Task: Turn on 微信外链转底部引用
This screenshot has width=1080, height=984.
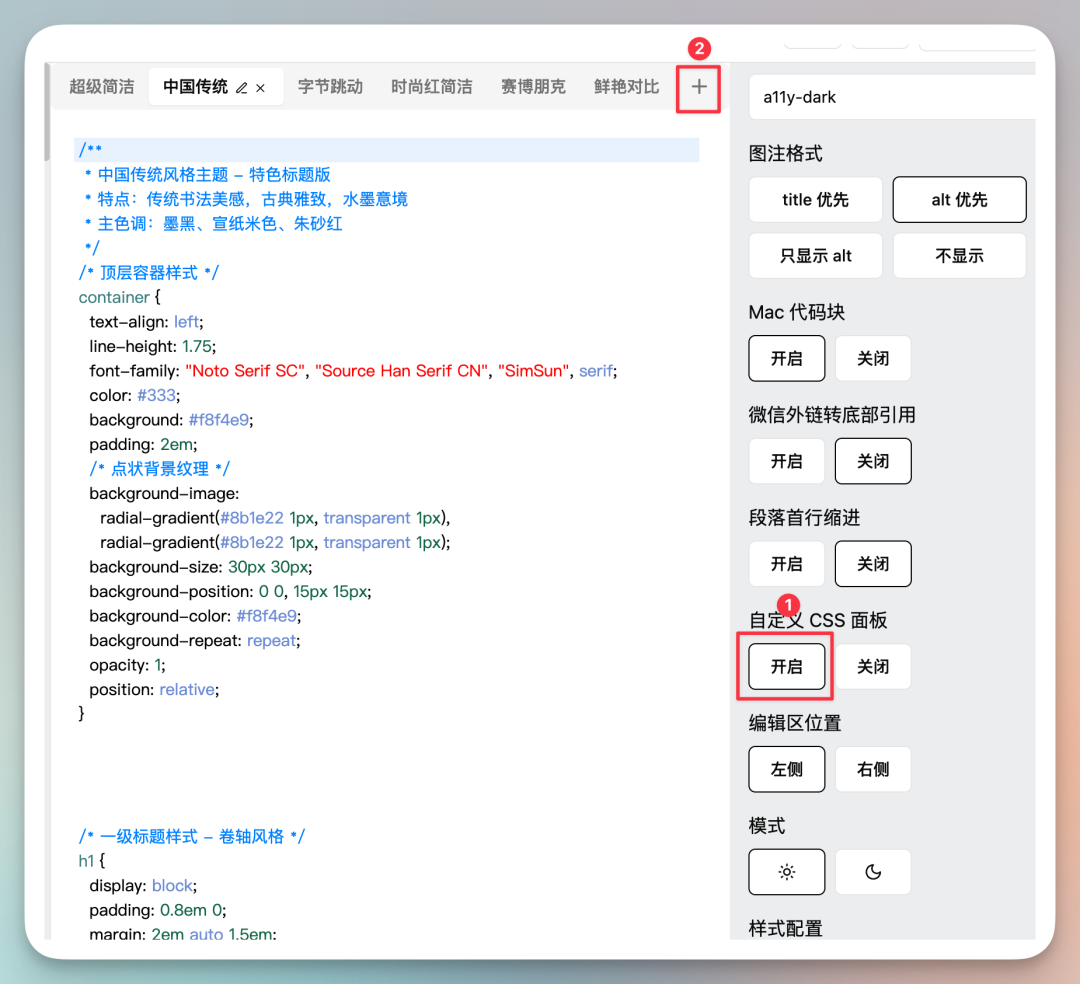Action: [x=787, y=461]
